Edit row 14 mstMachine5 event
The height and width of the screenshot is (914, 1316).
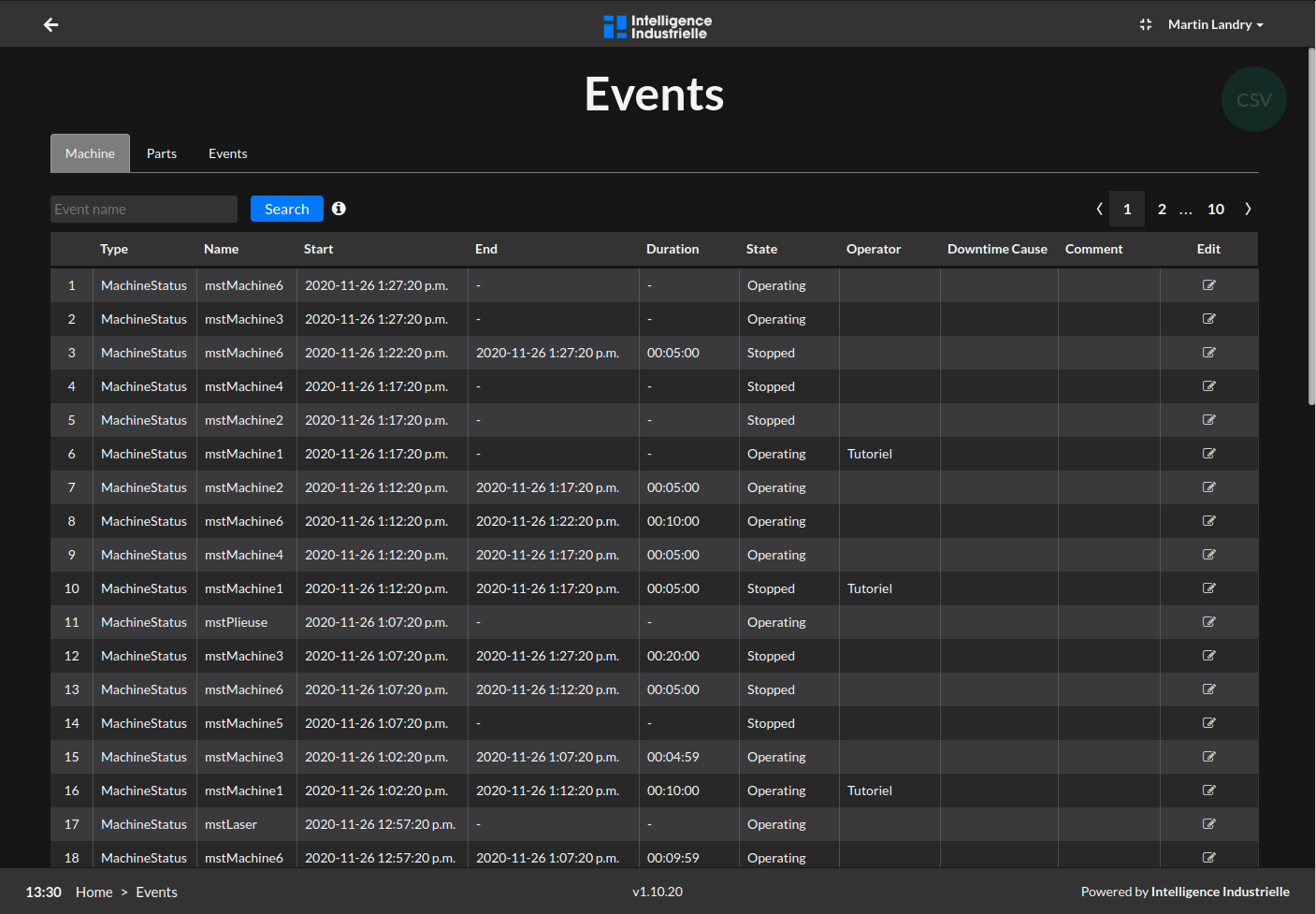1208,723
